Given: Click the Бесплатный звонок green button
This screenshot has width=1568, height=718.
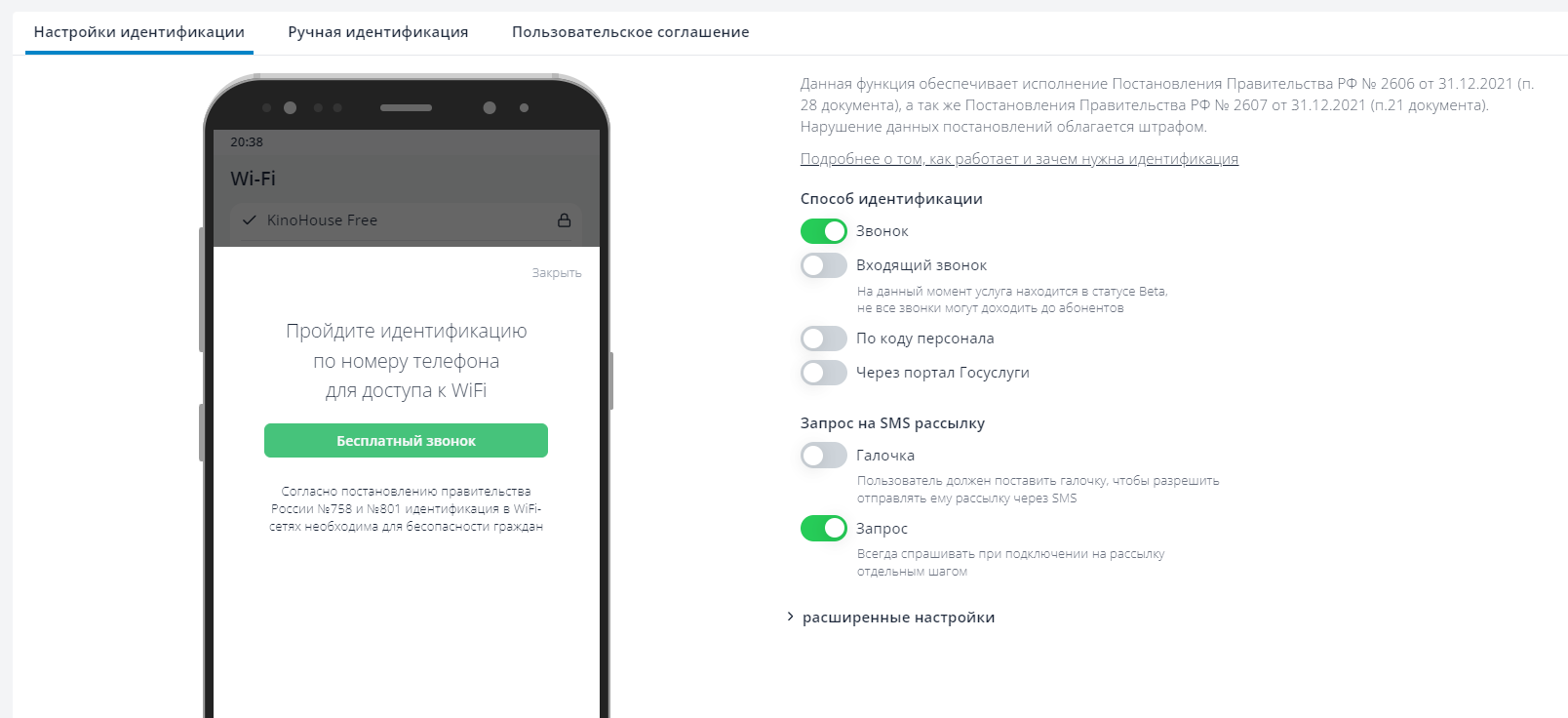Looking at the screenshot, I should pyautogui.click(x=406, y=441).
